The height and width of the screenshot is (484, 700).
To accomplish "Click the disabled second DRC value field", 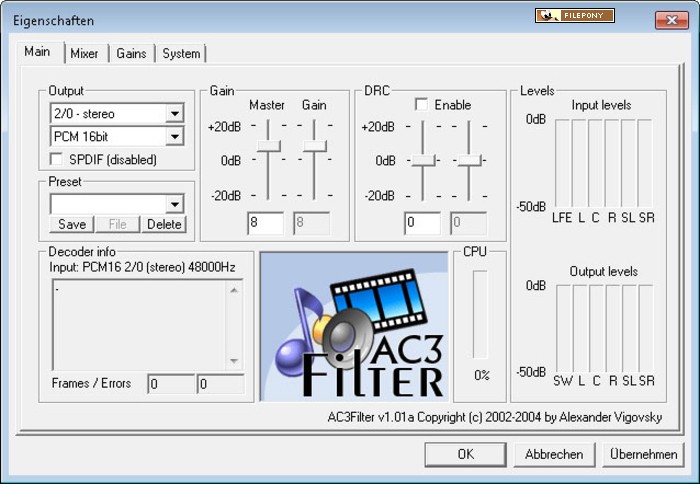I will [468, 223].
